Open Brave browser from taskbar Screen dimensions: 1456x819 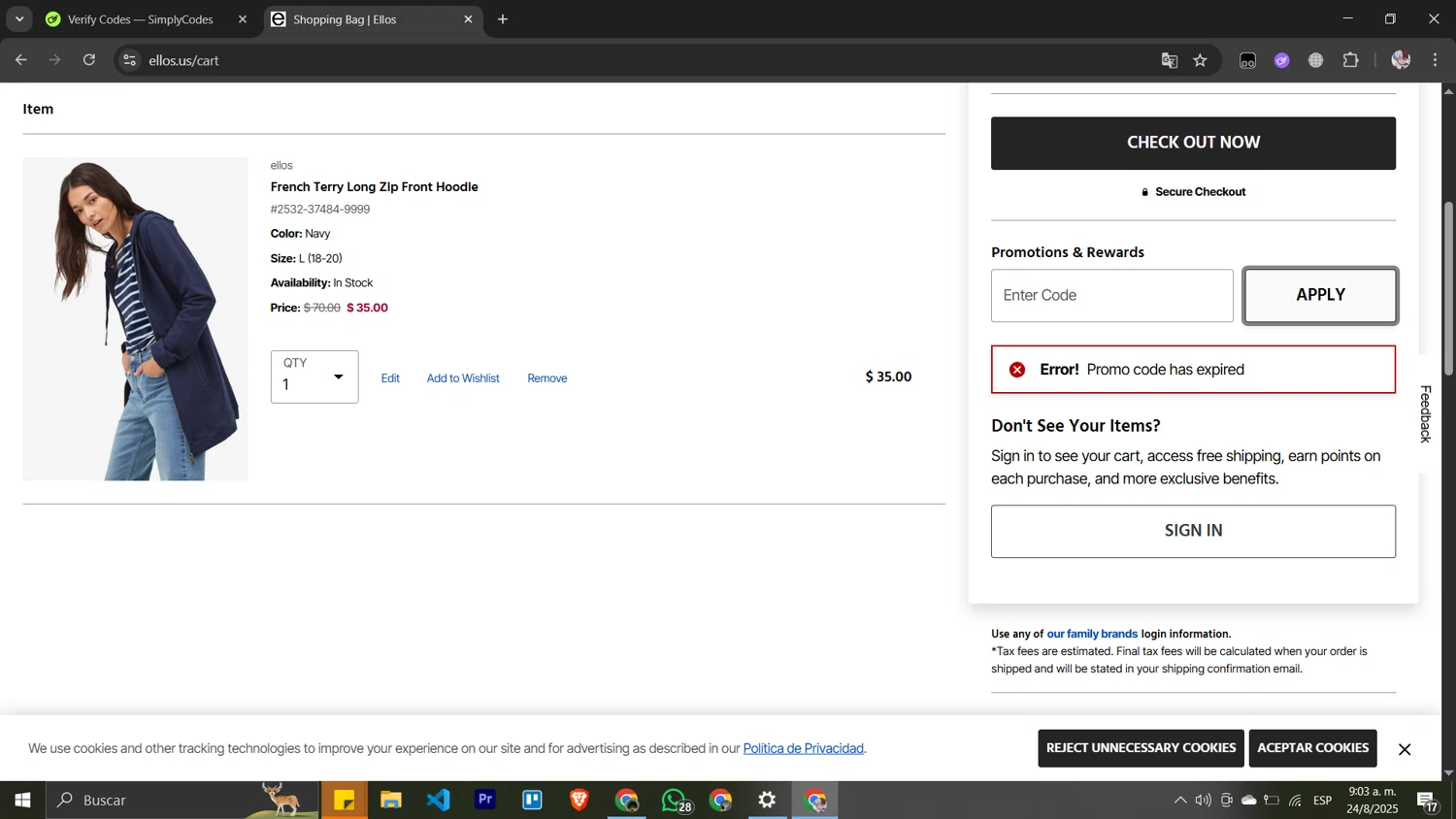pyautogui.click(x=579, y=801)
